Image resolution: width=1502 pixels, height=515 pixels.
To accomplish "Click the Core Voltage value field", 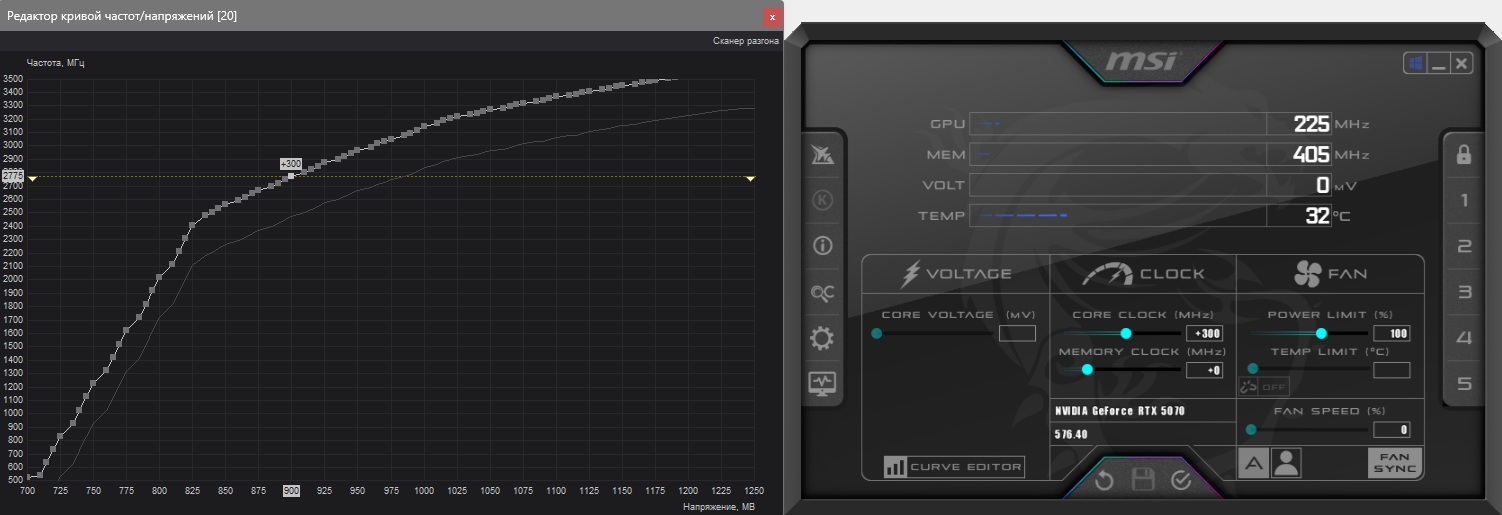I will (1017, 334).
